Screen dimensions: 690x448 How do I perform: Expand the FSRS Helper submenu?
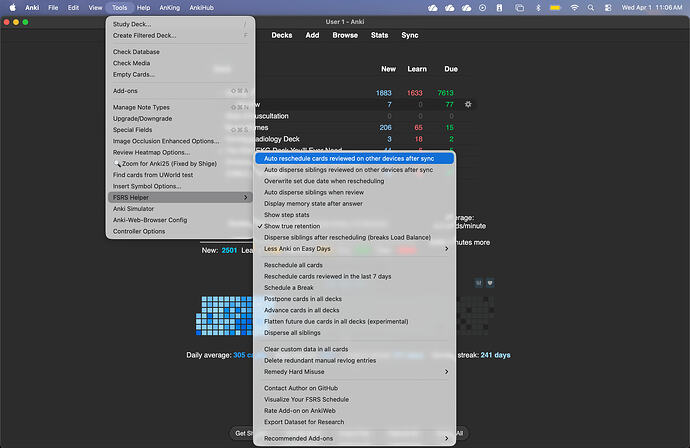(180, 198)
